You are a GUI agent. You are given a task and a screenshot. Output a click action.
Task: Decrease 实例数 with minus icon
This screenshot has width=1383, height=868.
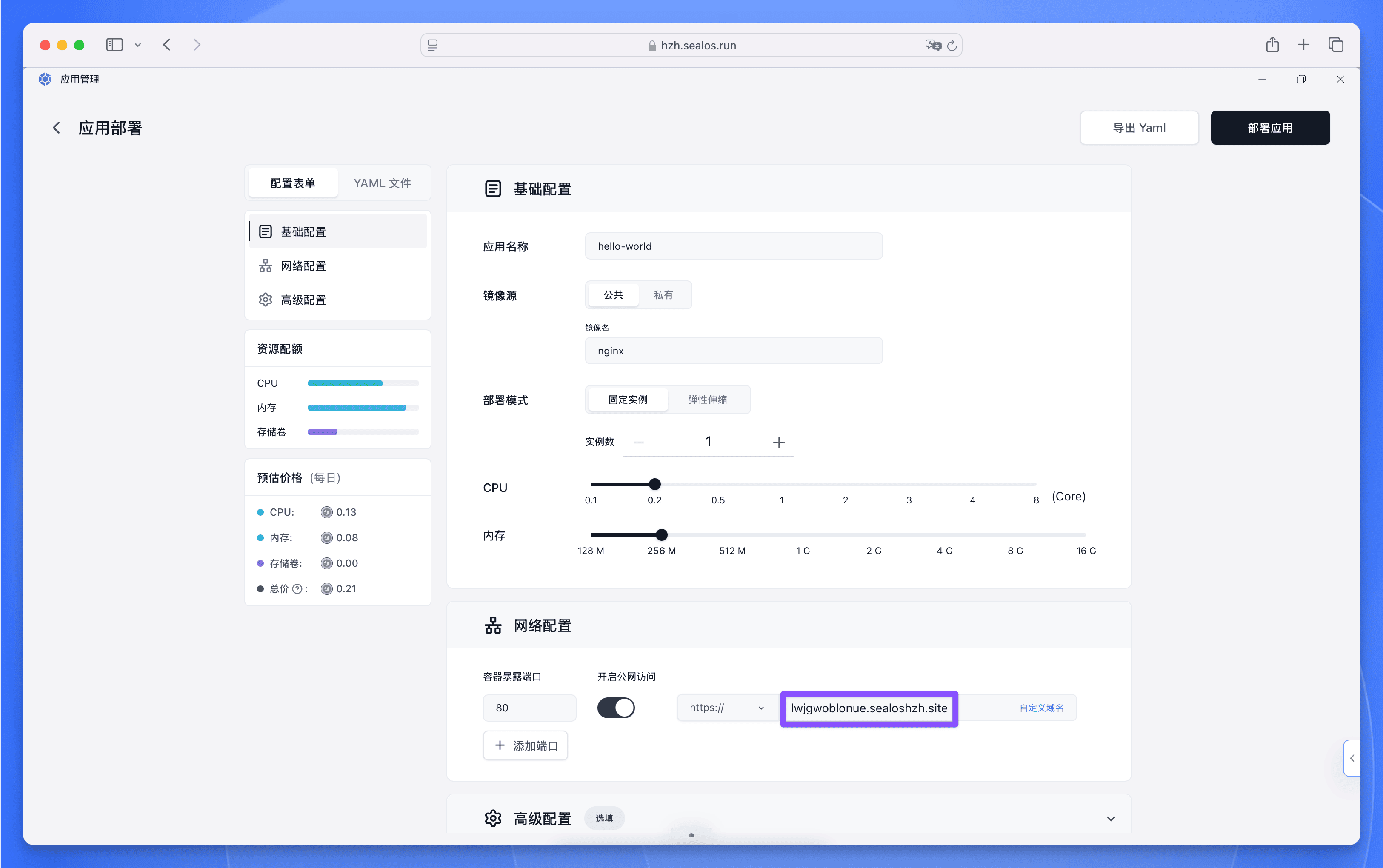coord(638,442)
